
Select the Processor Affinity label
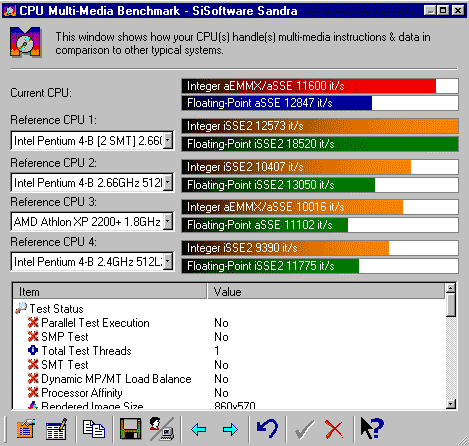click(x=82, y=393)
